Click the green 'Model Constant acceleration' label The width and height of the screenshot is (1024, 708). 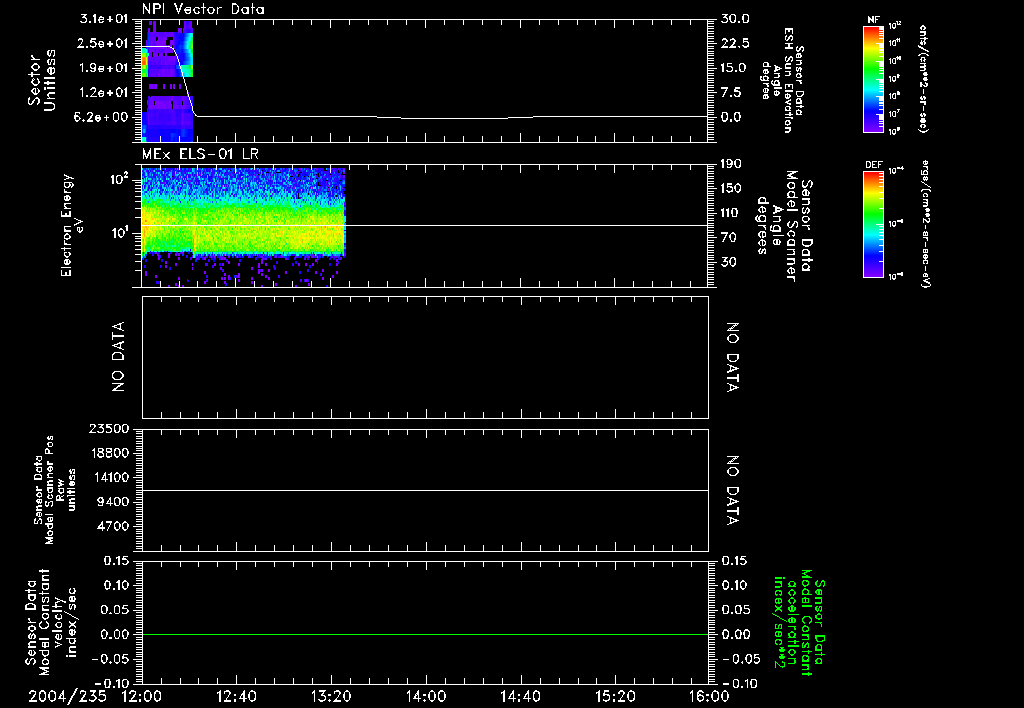point(798,622)
